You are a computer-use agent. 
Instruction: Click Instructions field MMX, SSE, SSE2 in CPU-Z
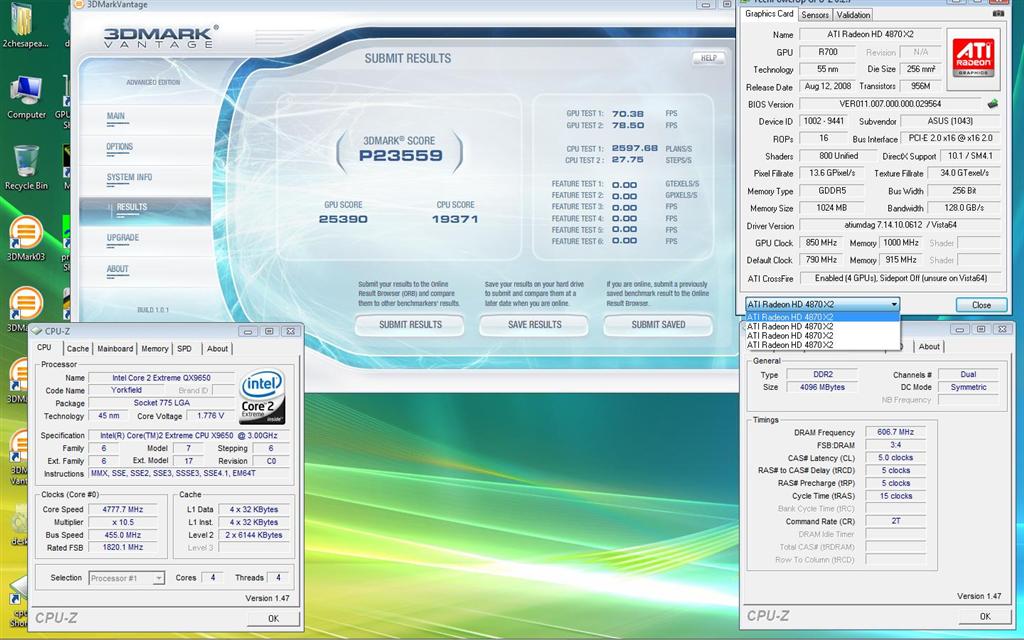[189, 473]
